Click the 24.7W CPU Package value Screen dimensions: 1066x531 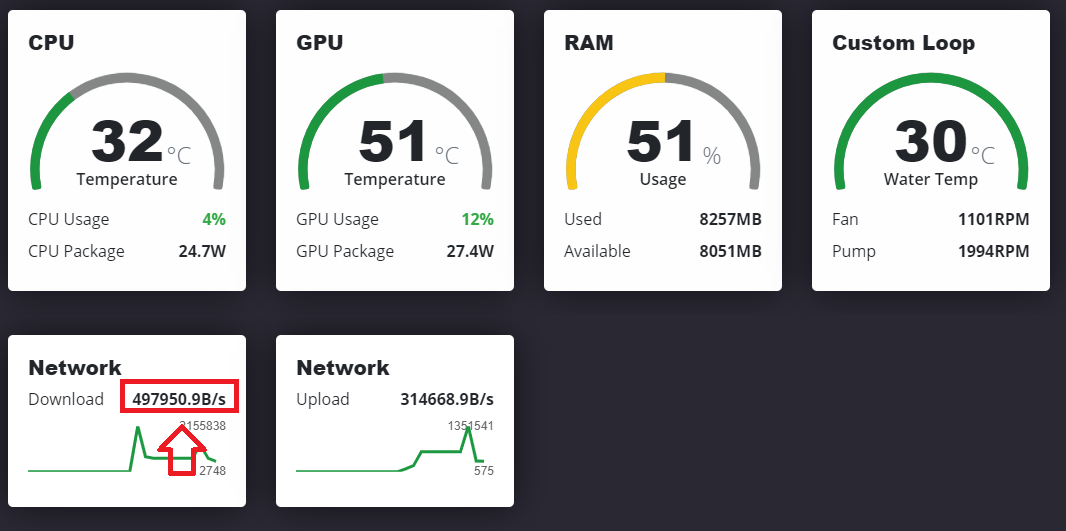[x=202, y=252]
